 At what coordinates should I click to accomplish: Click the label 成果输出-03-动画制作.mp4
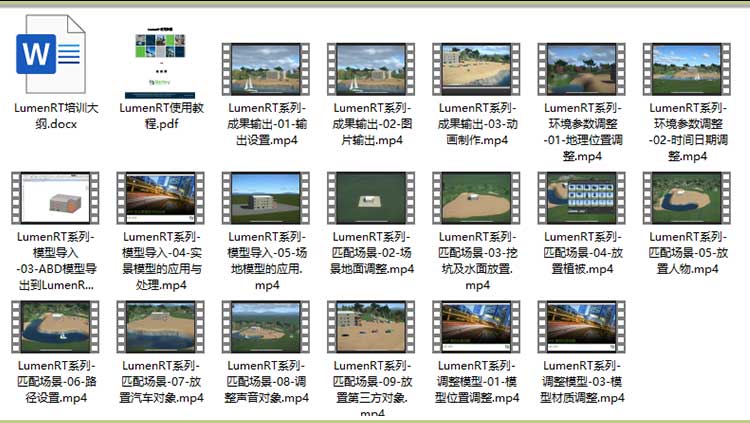[x=477, y=124]
